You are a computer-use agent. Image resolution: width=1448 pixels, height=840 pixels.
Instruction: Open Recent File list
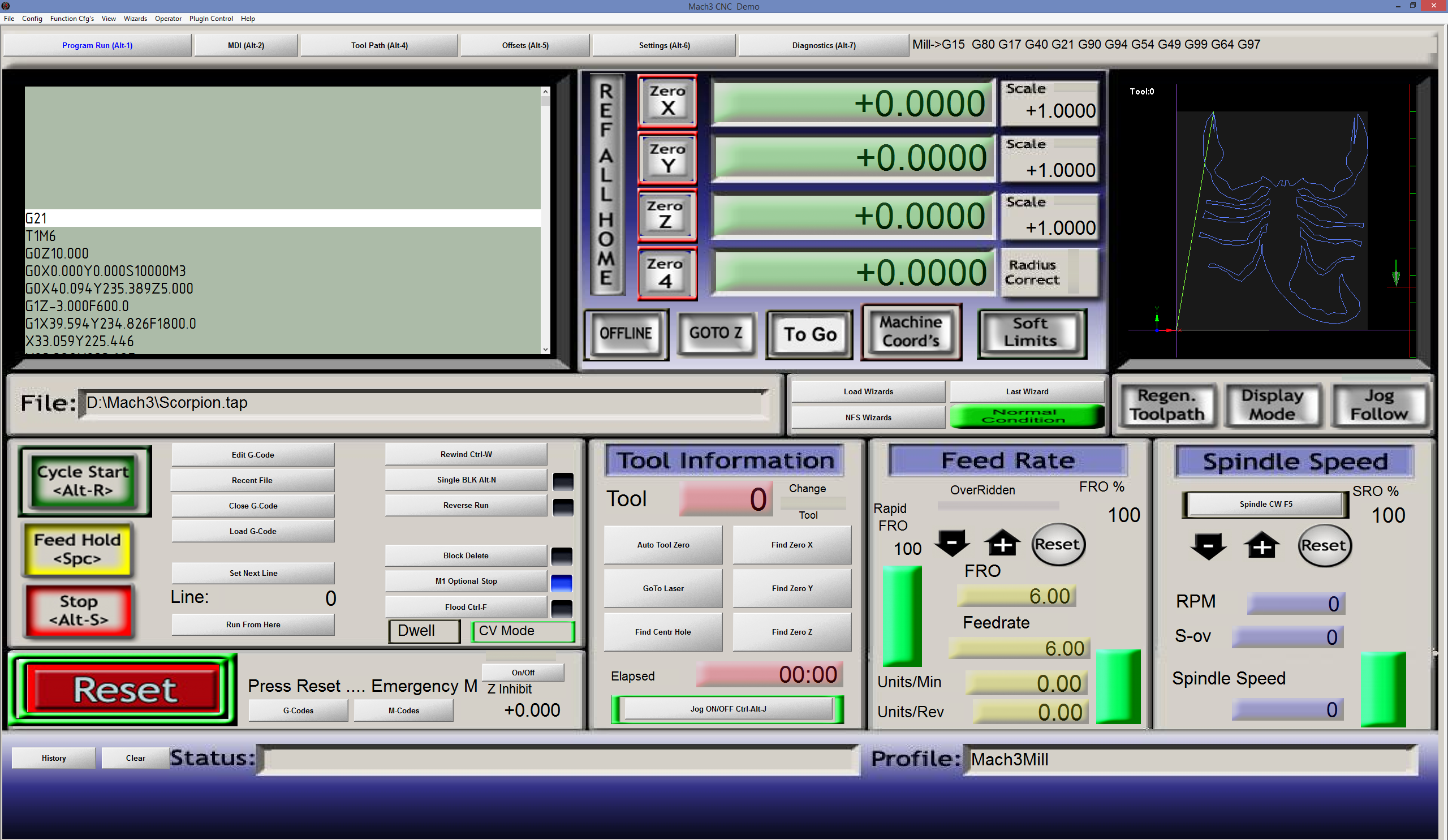click(x=253, y=480)
